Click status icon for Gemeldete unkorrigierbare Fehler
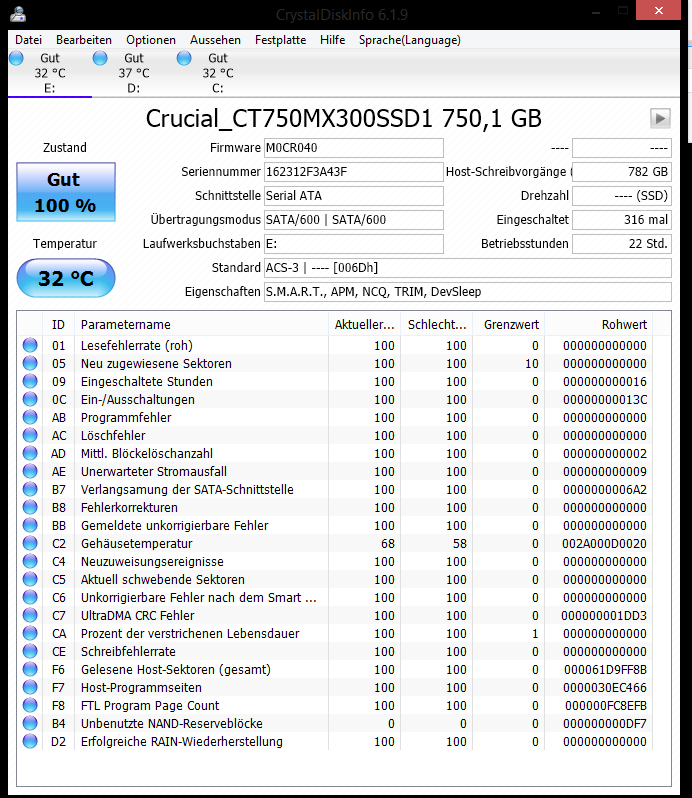Screen dimensions: 692x798 [x=30, y=525]
